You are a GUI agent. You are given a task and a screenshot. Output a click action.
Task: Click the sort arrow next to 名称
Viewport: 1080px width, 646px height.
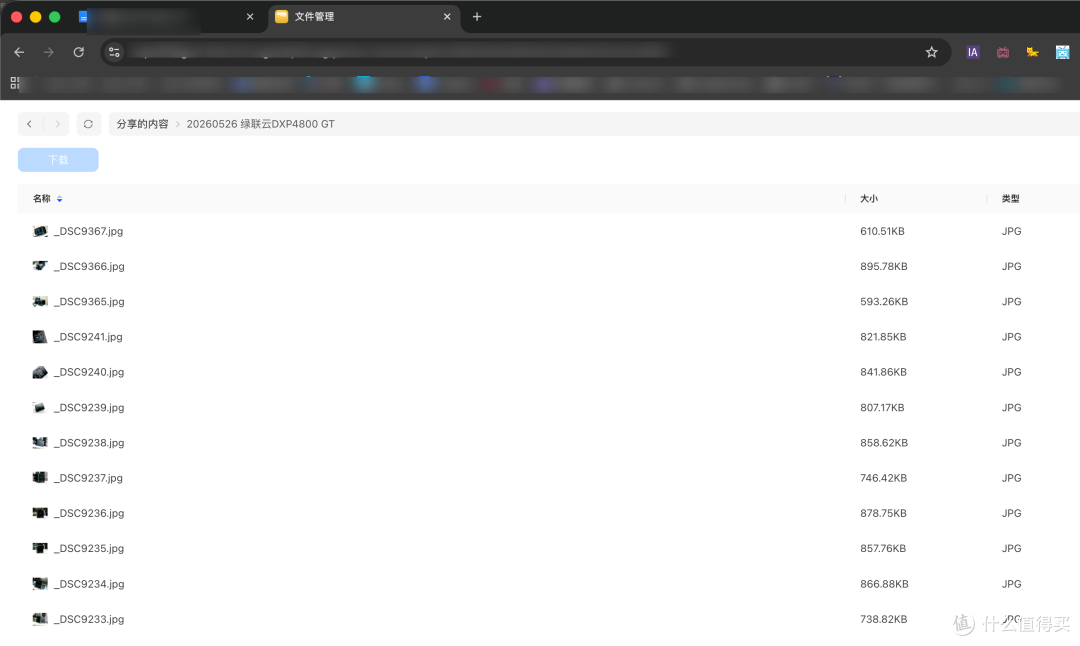pos(60,199)
